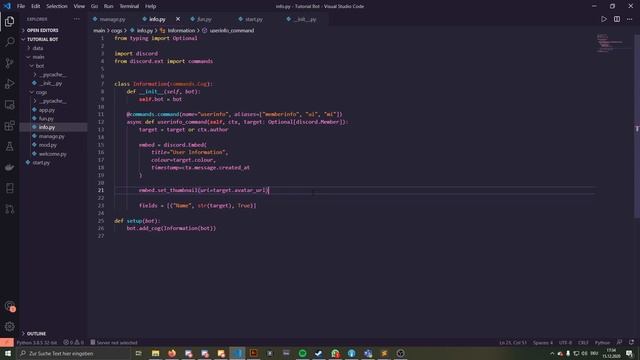The height and width of the screenshot is (360, 640).
Task: Open the Edit menu
Action: click(x=36, y=6)
